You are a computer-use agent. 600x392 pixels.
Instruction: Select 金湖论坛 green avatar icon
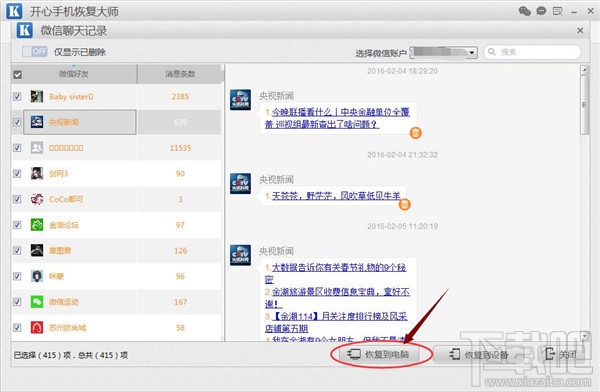(37, 225)
